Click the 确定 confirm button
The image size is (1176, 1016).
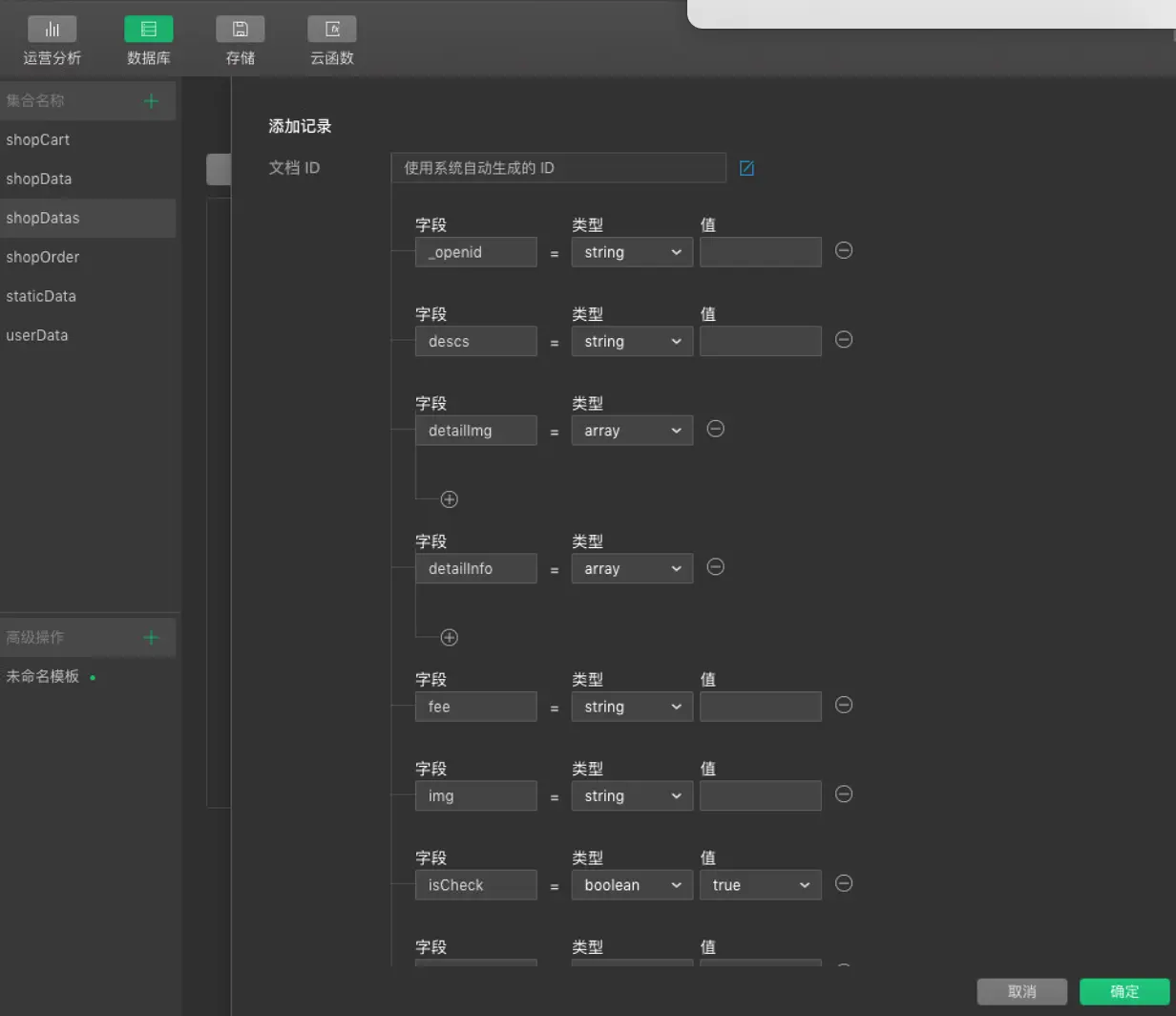tap(1124, 992)
